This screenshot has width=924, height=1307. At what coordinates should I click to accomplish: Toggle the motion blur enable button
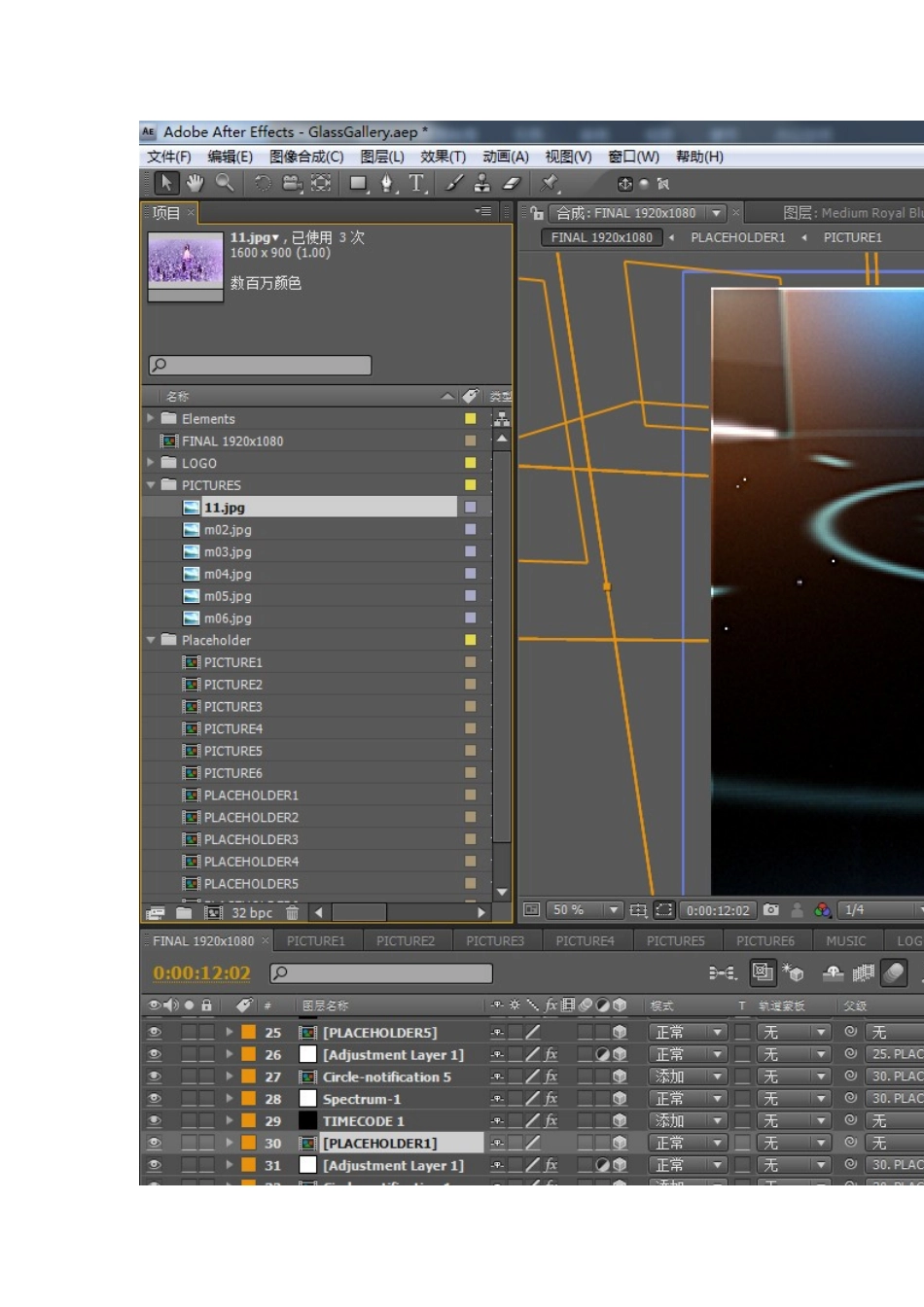click(894, 971)
